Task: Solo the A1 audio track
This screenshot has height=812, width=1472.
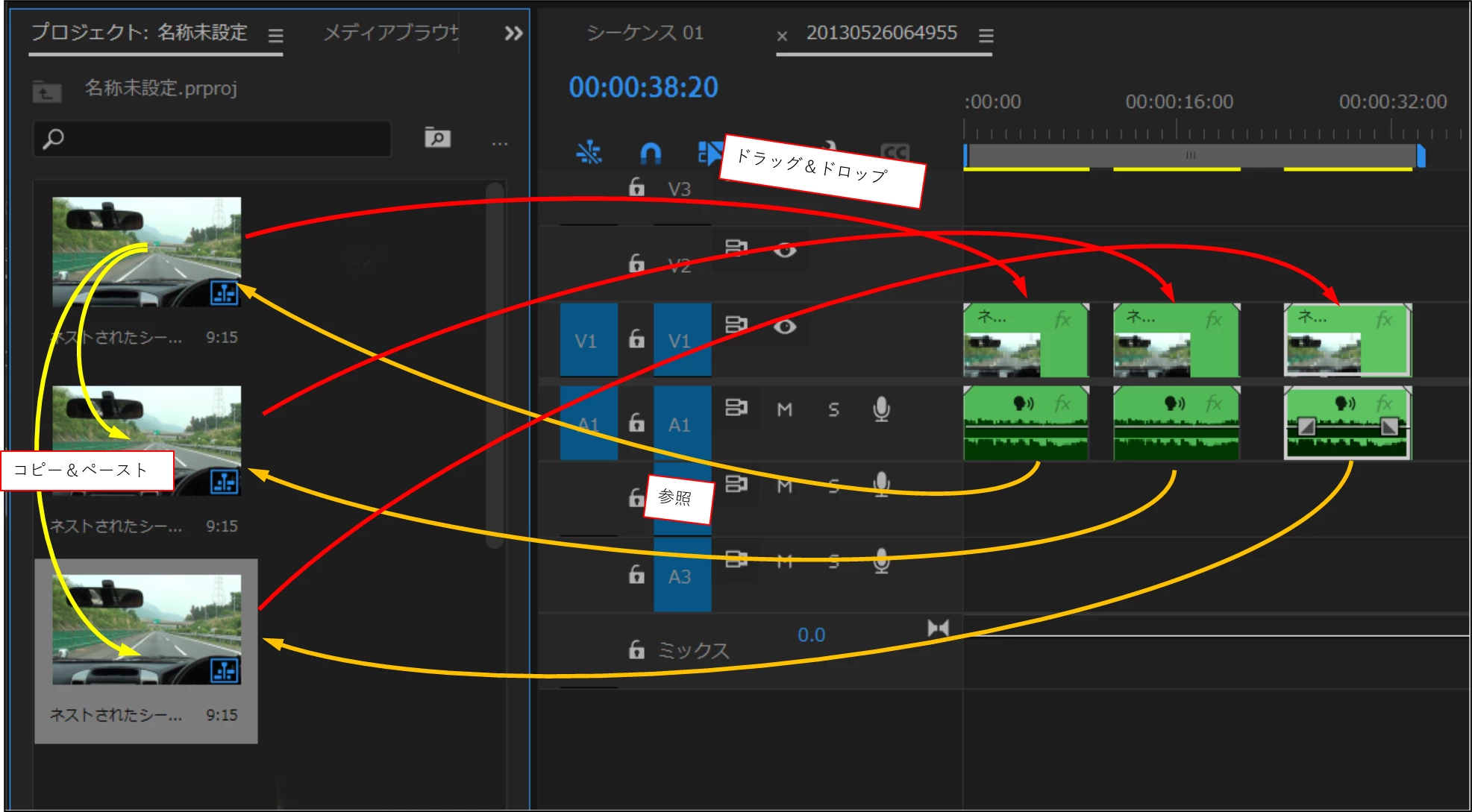Action: pyautogui.click(x=833, y=409)
